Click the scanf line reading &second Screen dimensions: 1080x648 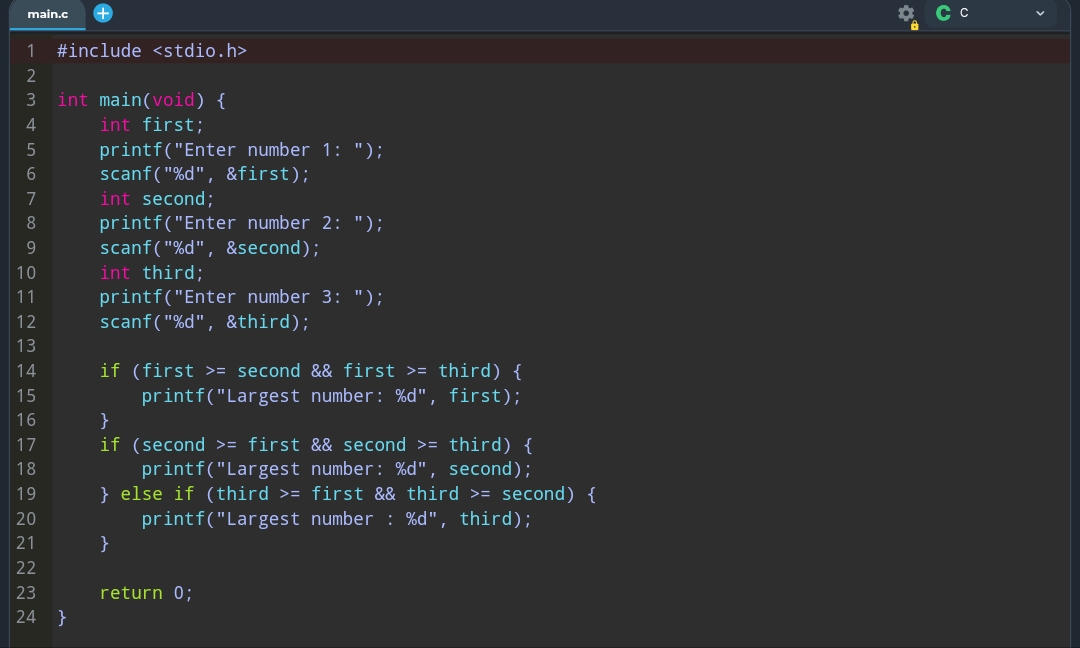pyautogui.click(x=209, y=248)
